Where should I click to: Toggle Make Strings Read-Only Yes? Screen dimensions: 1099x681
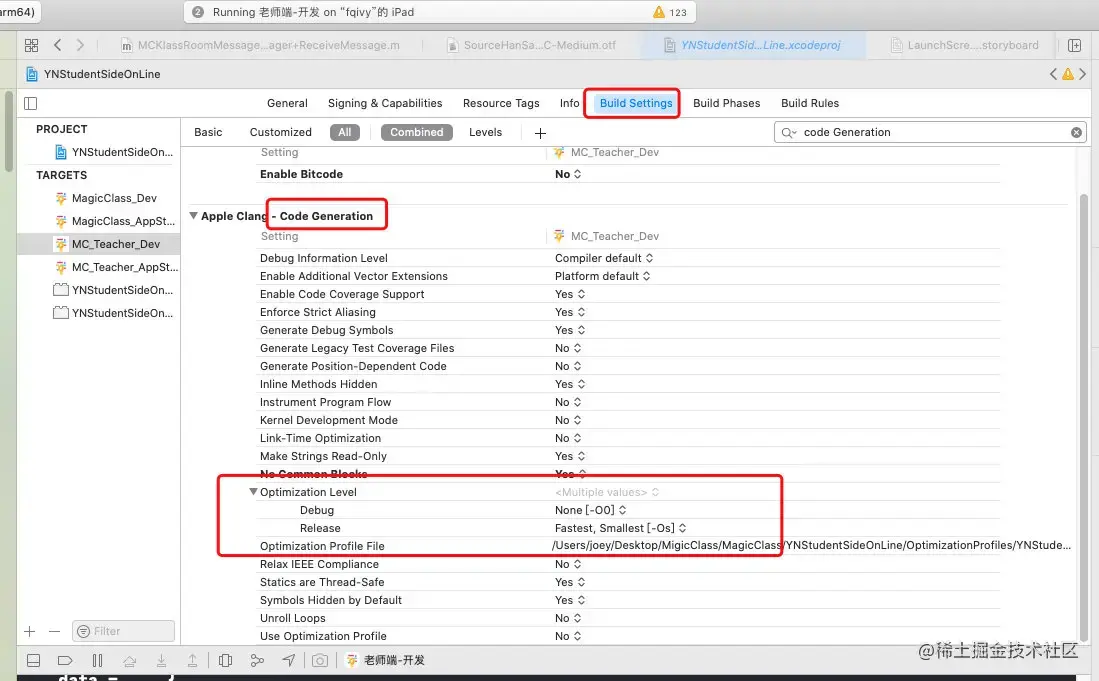pos(570,456)
